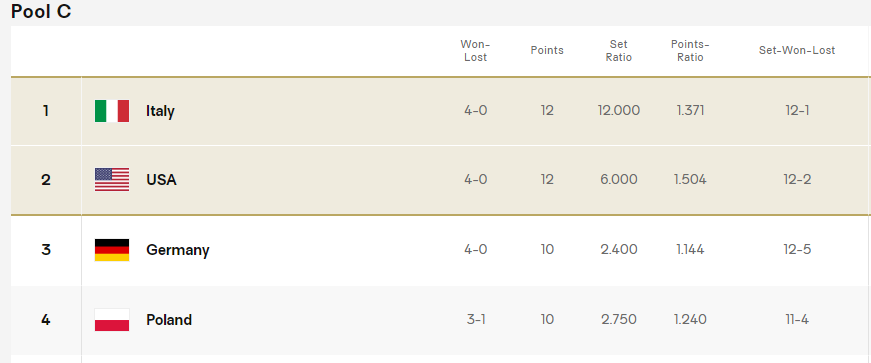Select the Set Ratio column header
The image size is (871, 363).
point(618,51)
